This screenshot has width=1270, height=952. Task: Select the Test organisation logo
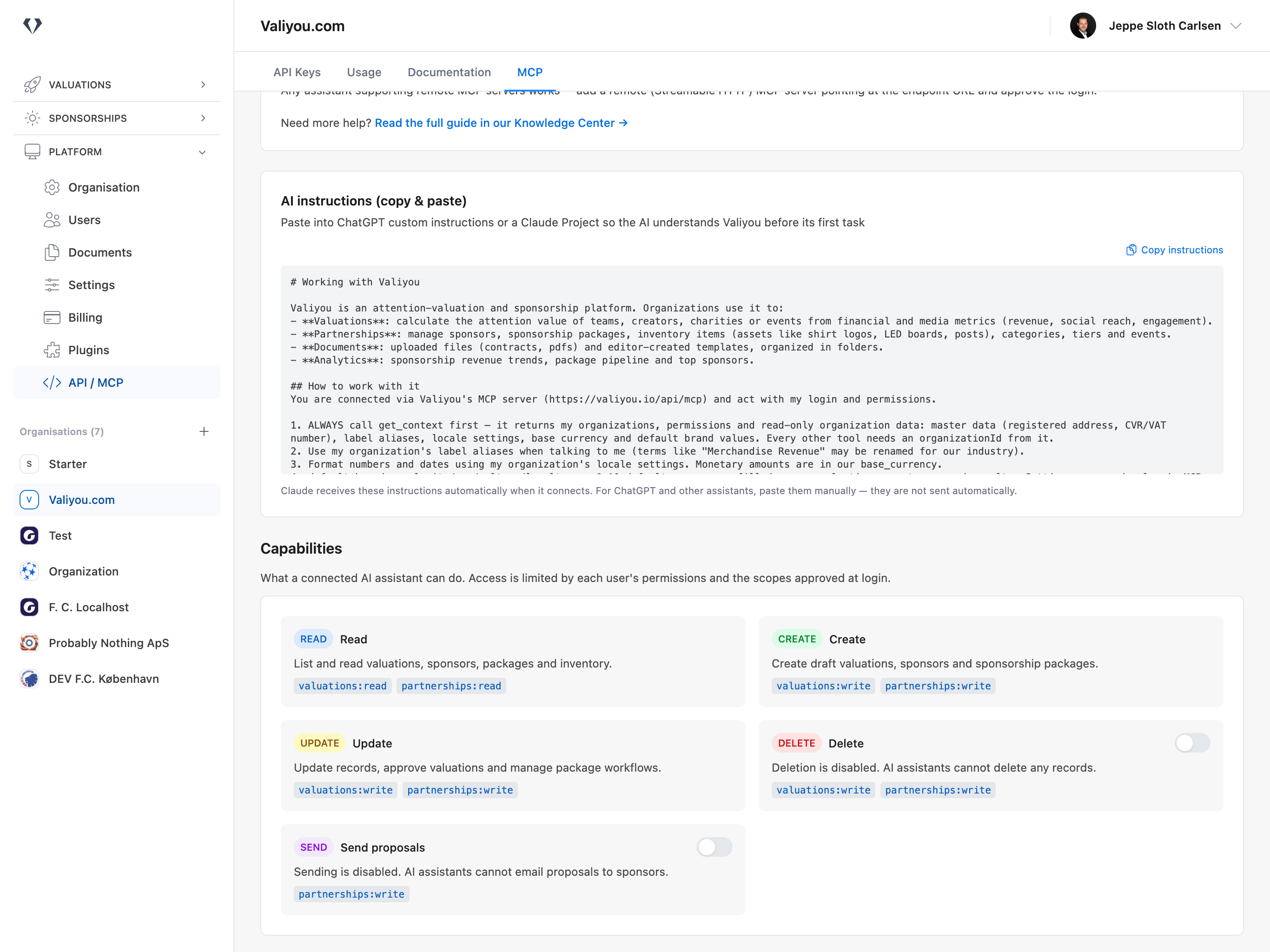pyautogui.click(x=29, y=535)
